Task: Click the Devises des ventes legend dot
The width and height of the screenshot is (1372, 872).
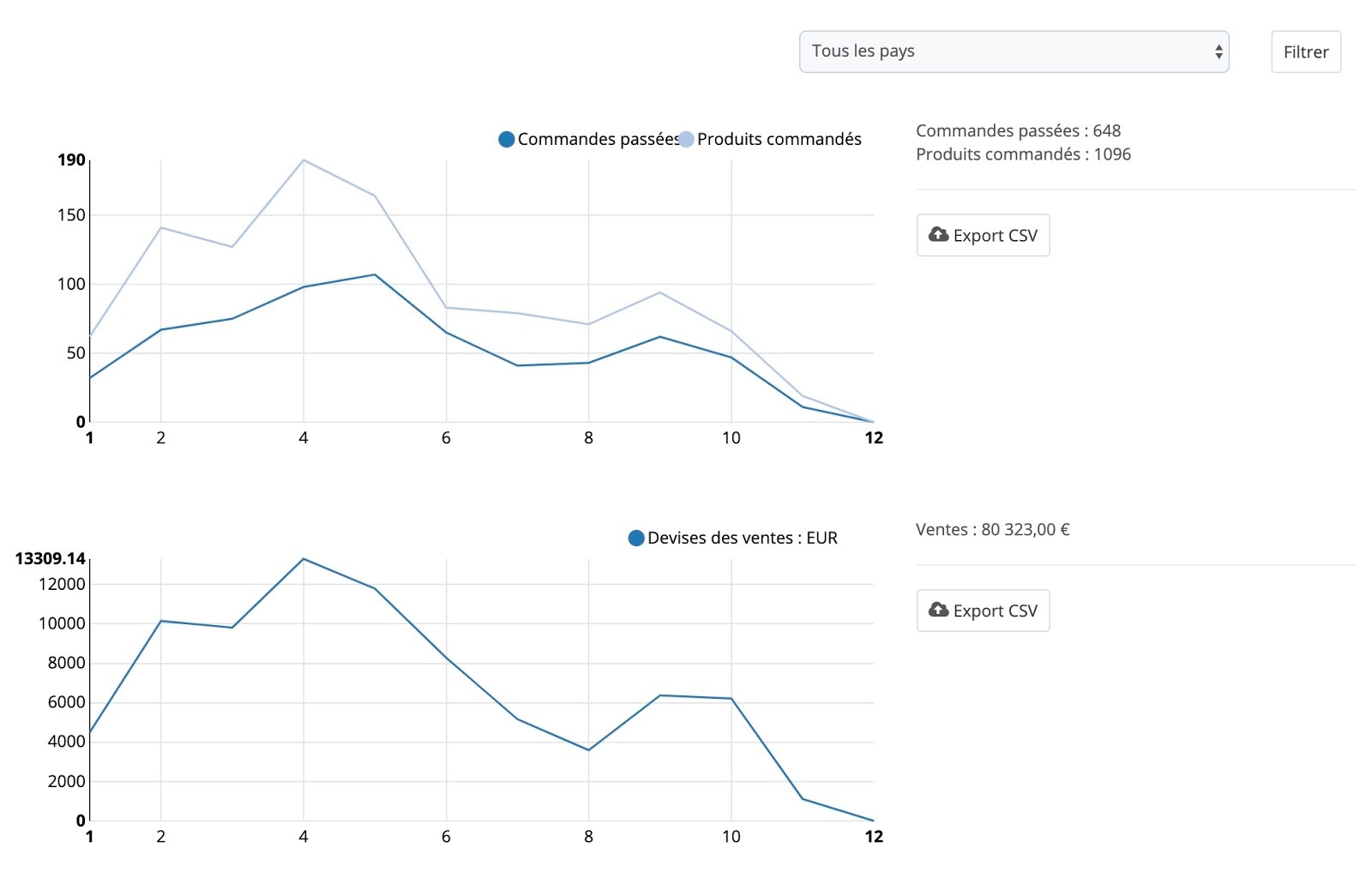Action: 636,538
